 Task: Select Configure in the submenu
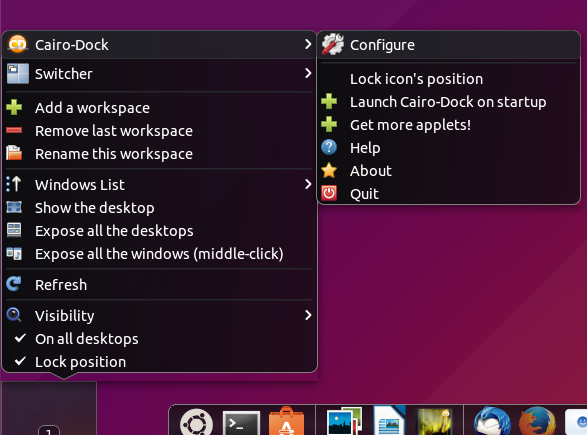tap(448, 45)
